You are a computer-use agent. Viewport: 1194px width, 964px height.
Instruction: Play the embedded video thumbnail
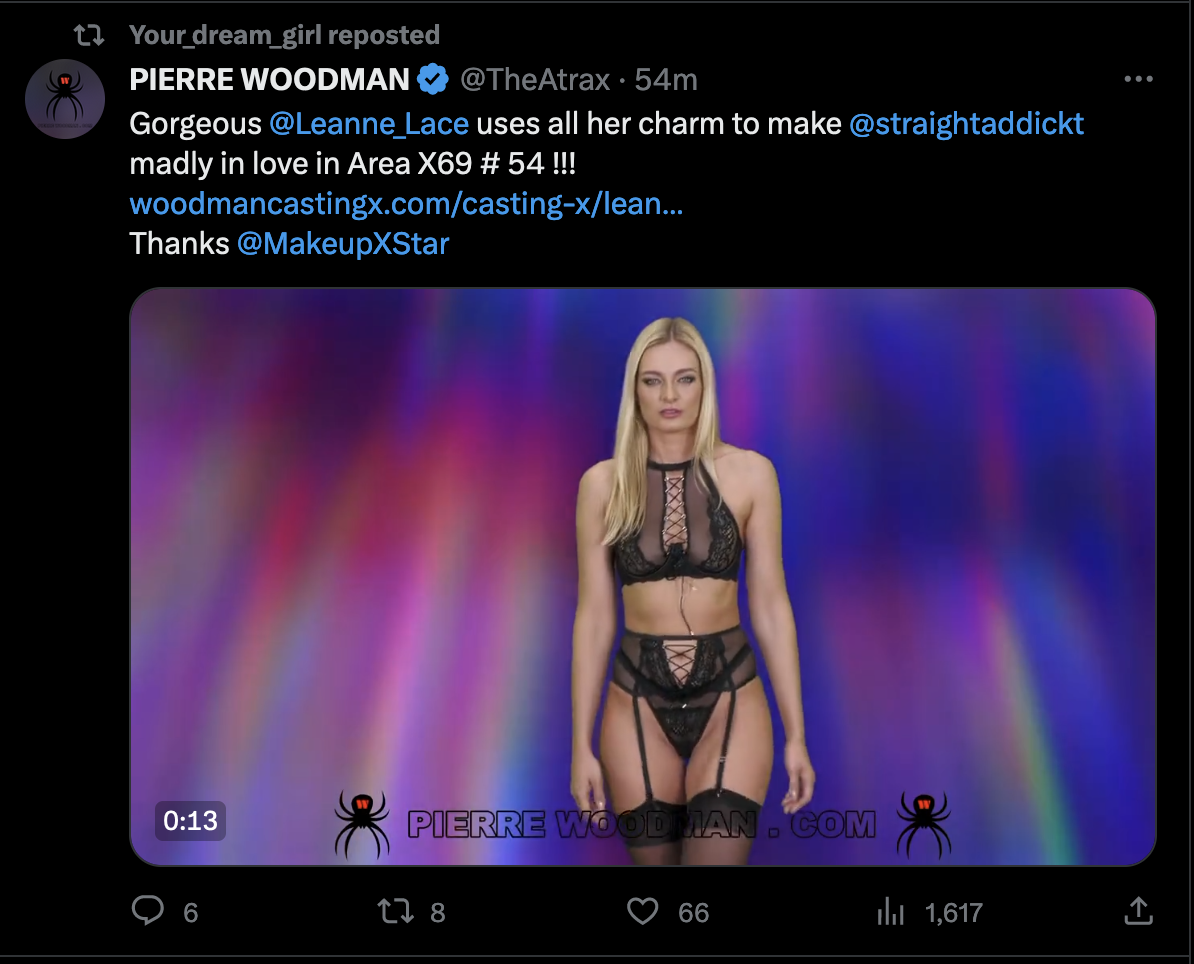pyautogui.click(x=642, y=576)
